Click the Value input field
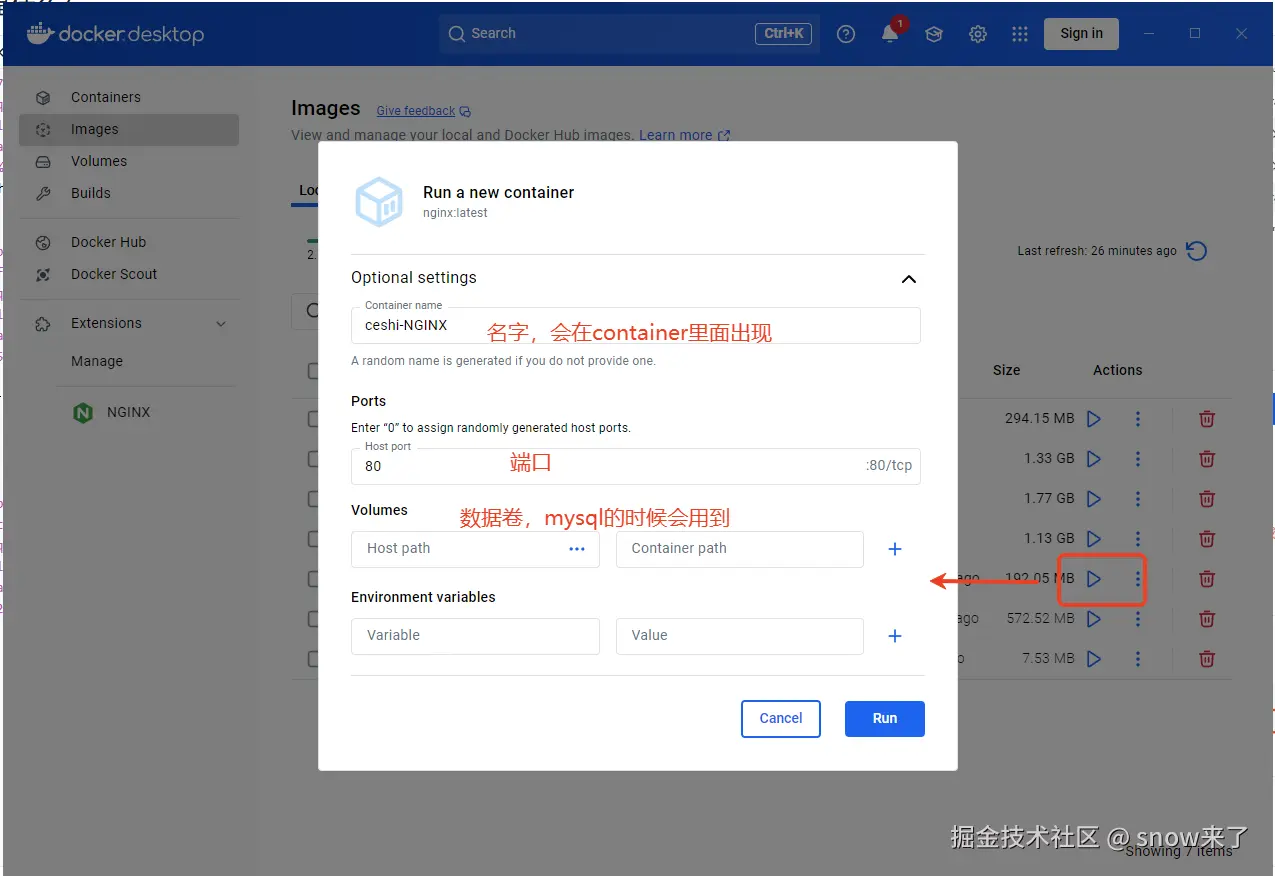 pos(739,636)
